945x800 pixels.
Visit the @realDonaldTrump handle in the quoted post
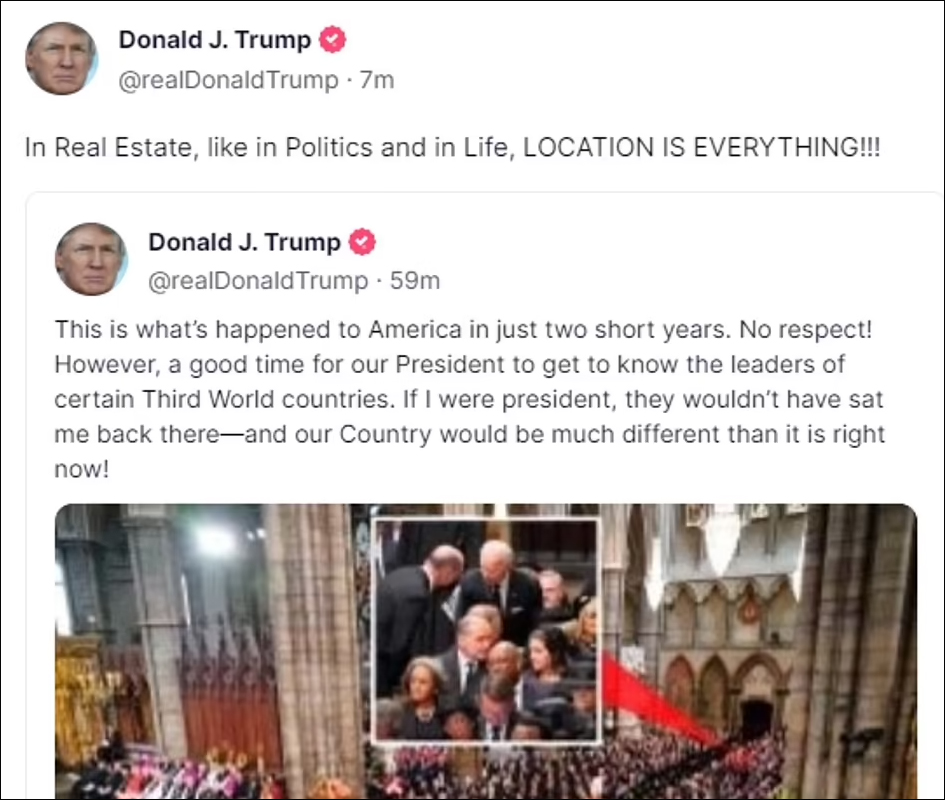258,281
